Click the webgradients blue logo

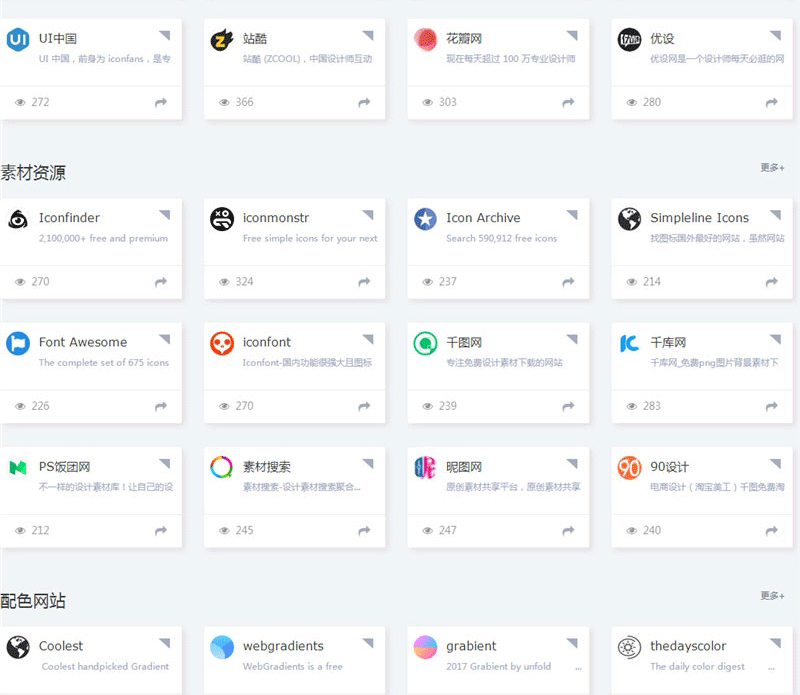[222, 648]
